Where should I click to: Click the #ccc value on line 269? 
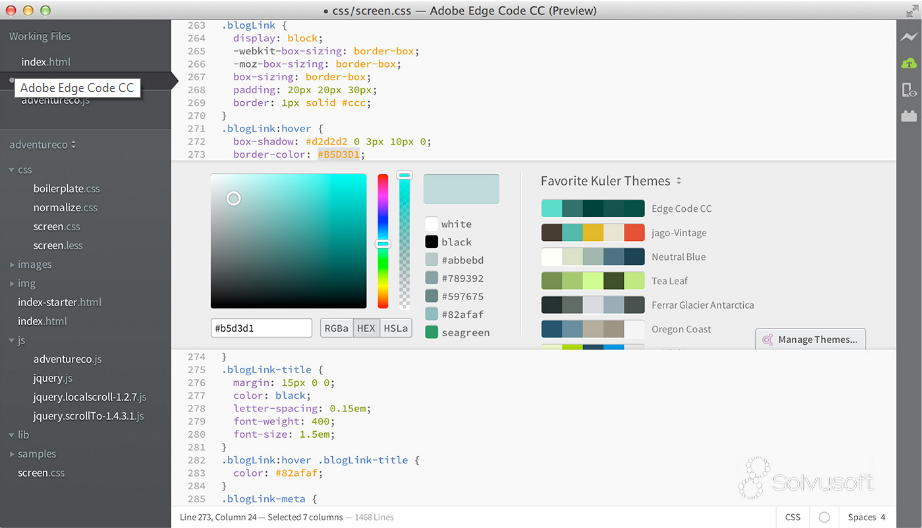coord(353,103)
